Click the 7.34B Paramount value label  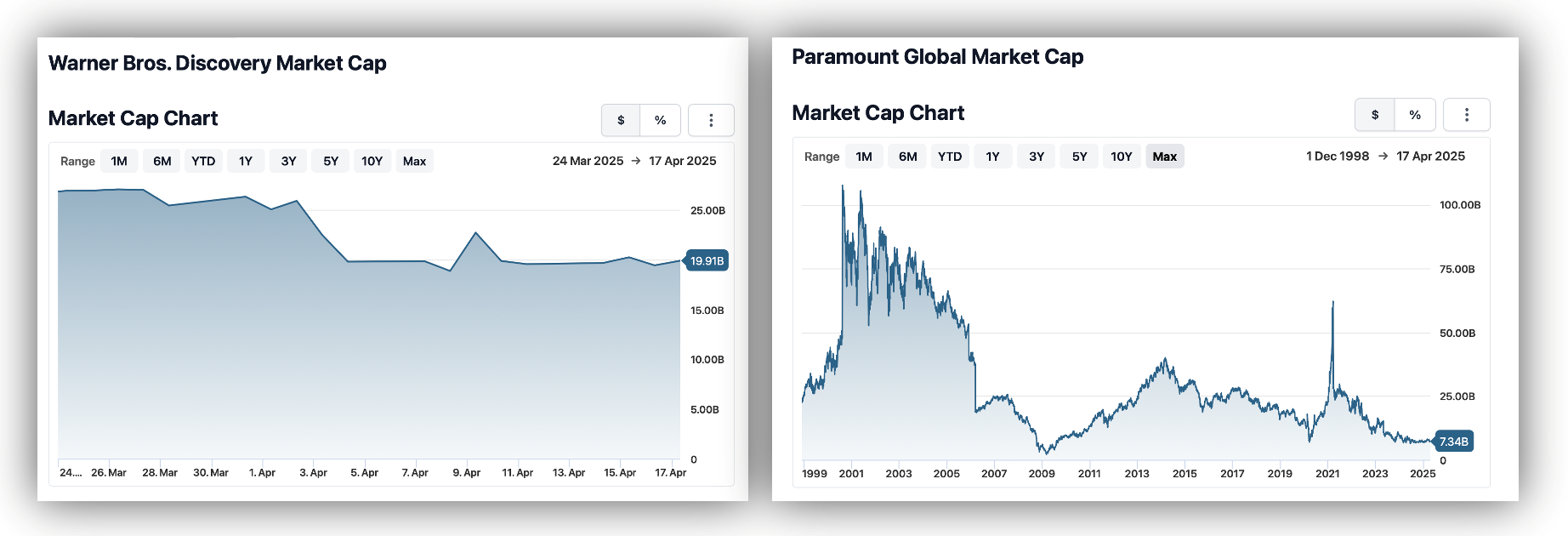[1453, 442]
